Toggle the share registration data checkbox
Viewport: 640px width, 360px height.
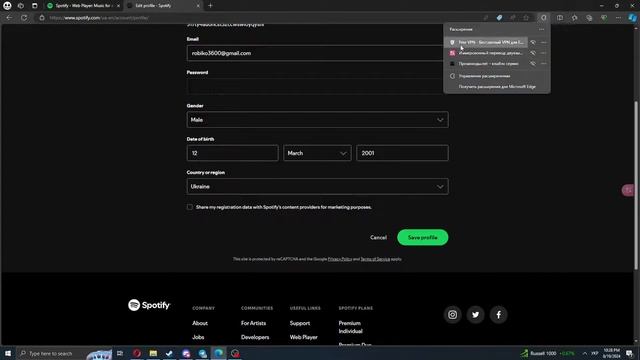coord(190,207)
